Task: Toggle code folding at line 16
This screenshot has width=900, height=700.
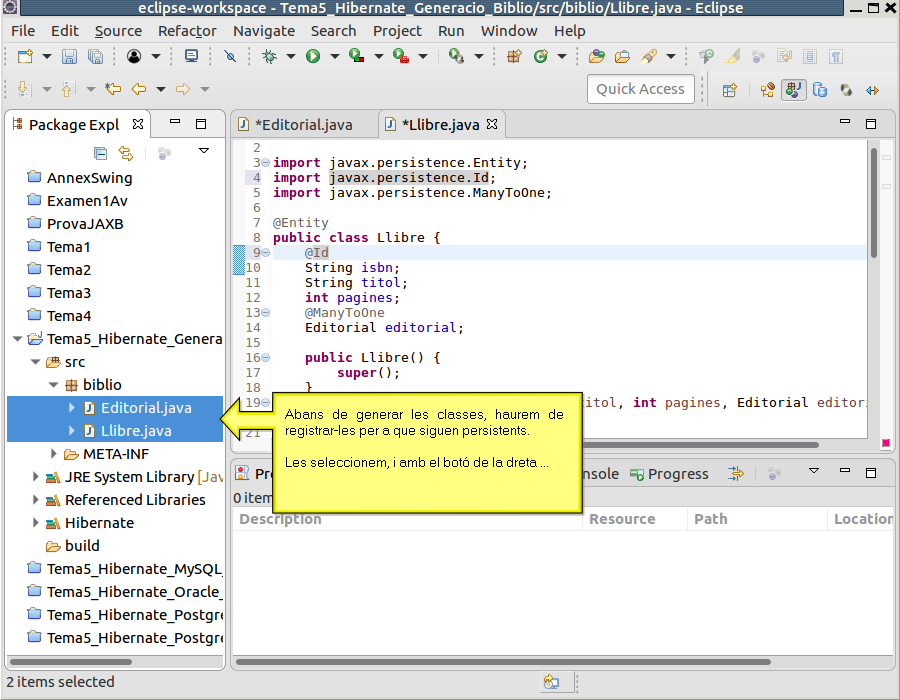Action: [x=265, y=358]
